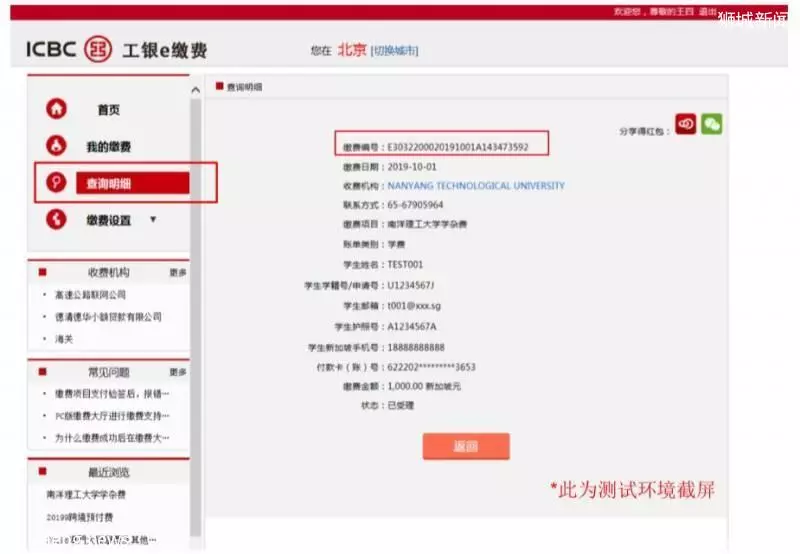Viewport: 800px width, 554px height.
Task: Open FAQ PC版缴费大厅进行缴费支持
Action: pos(112,416)
